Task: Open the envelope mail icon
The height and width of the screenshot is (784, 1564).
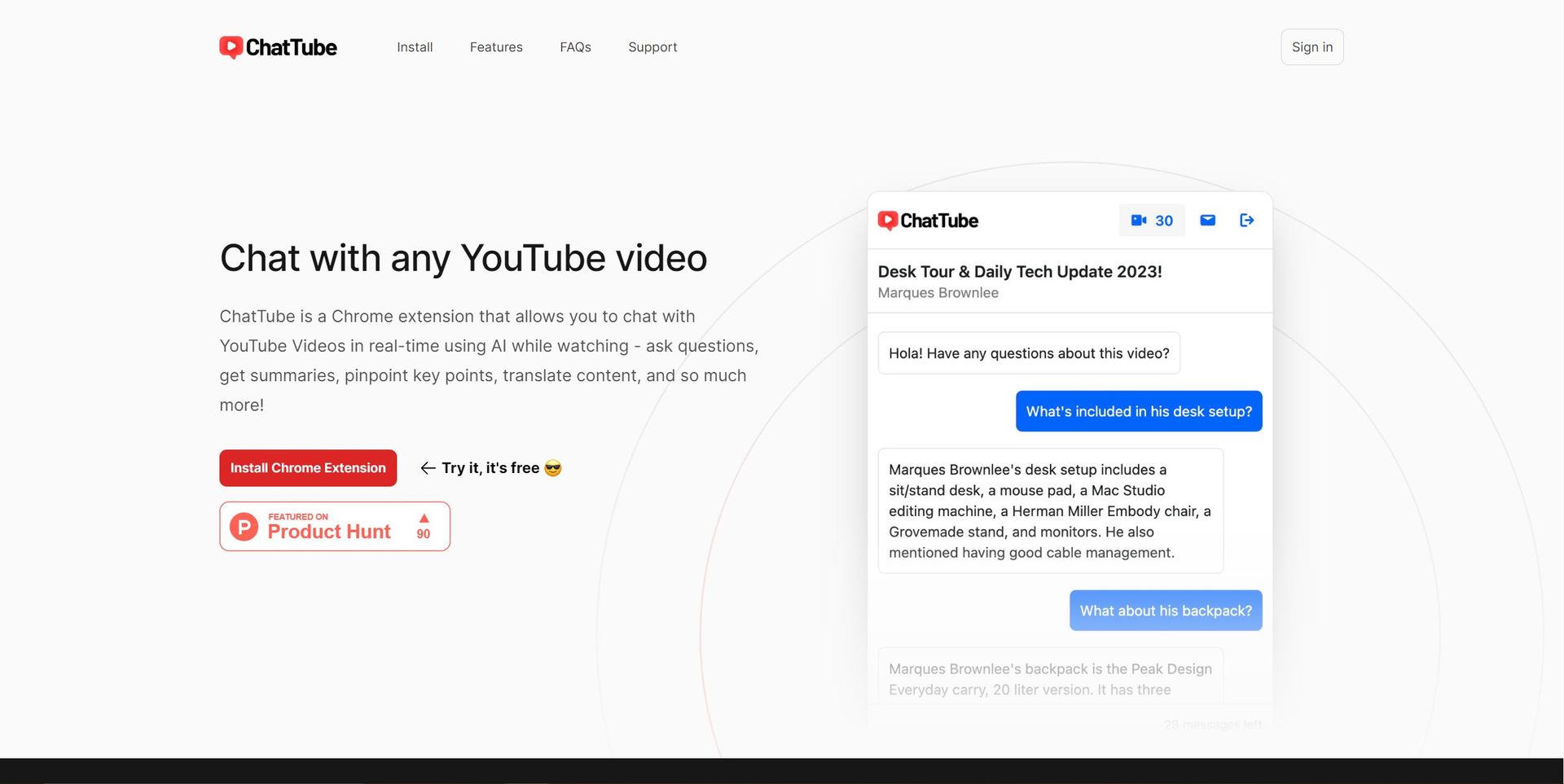Action: click(x=1207, y=221)
